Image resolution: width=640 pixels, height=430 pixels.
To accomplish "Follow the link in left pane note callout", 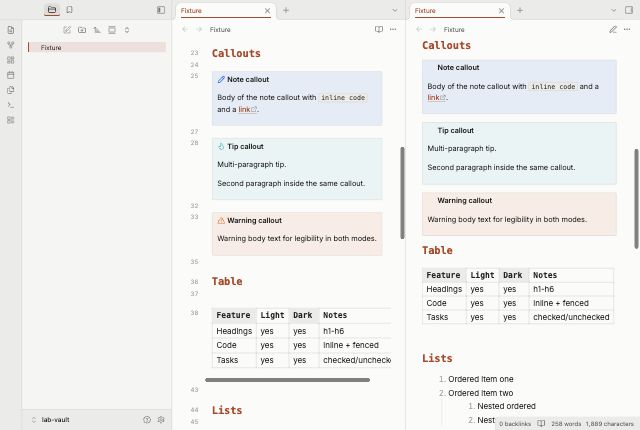I will 244,109.
